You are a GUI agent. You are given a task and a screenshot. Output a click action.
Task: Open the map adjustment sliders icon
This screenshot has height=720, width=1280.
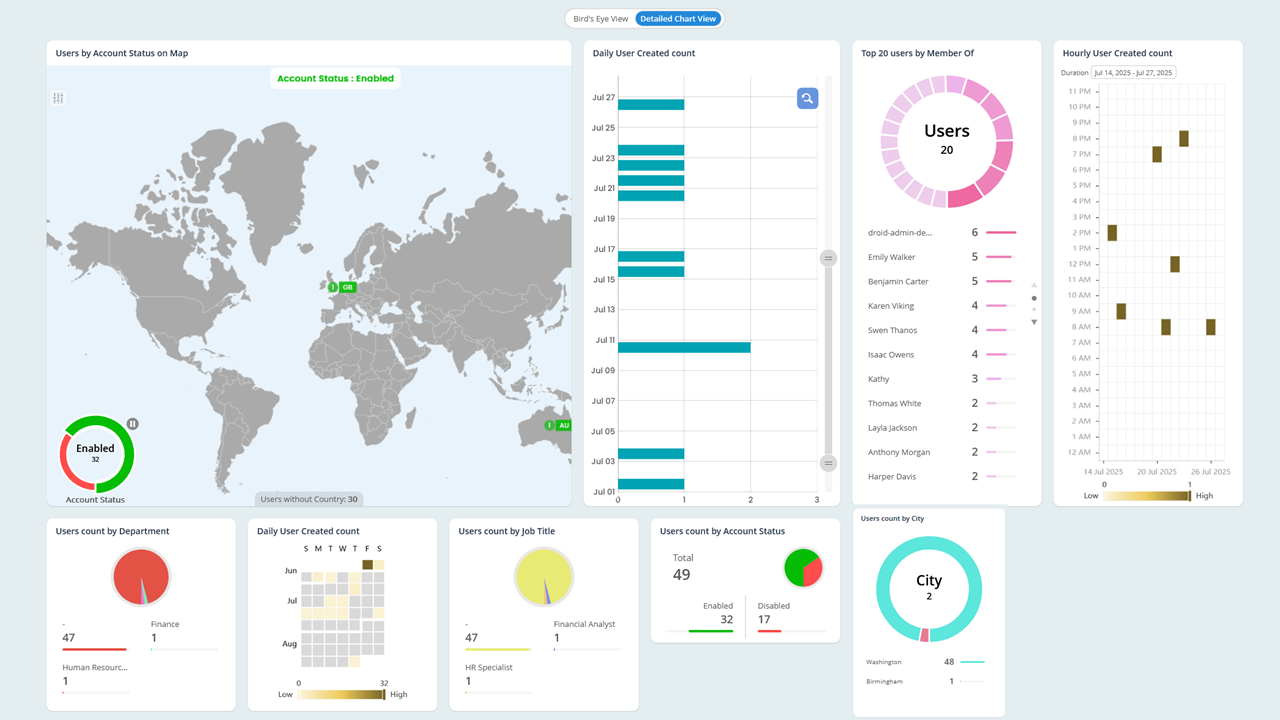click(58, 97)
